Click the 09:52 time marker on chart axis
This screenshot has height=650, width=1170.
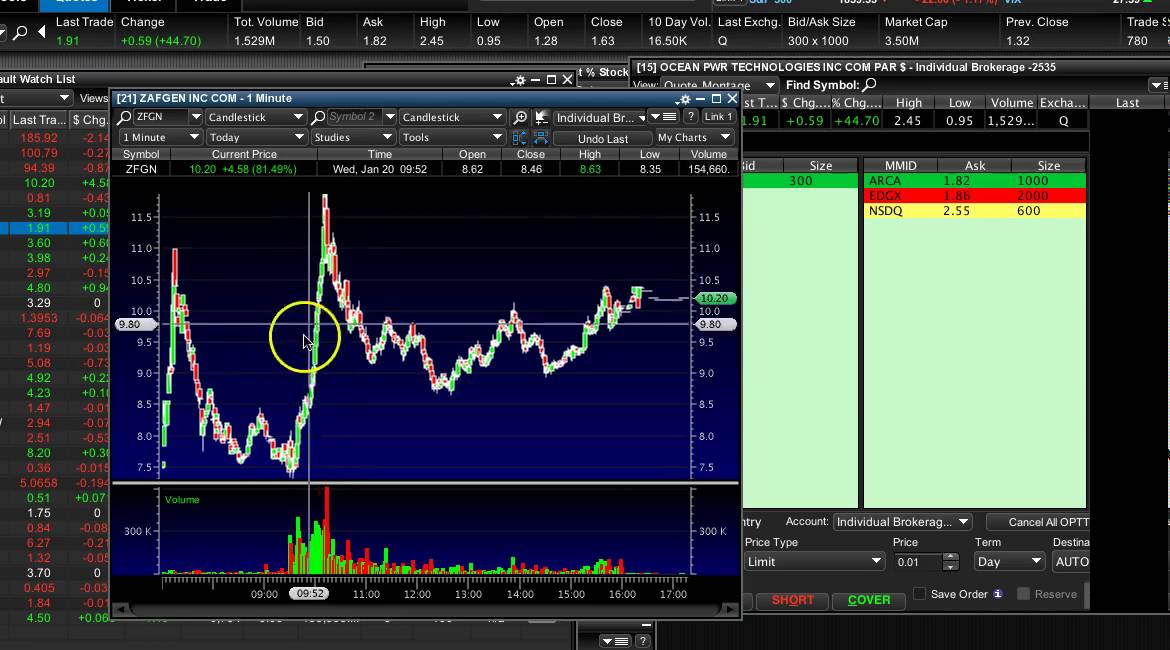tap(310, 593)
